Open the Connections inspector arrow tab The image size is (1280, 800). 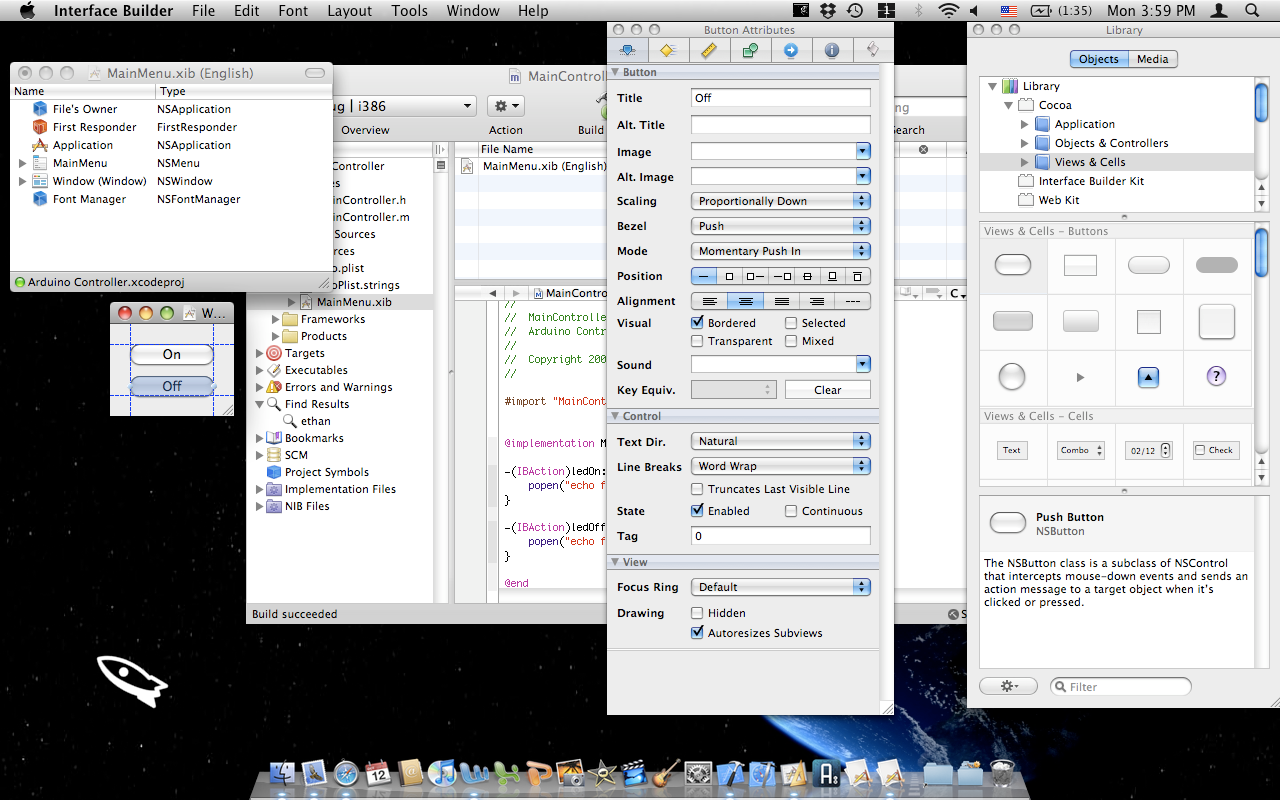click(791, 50)
